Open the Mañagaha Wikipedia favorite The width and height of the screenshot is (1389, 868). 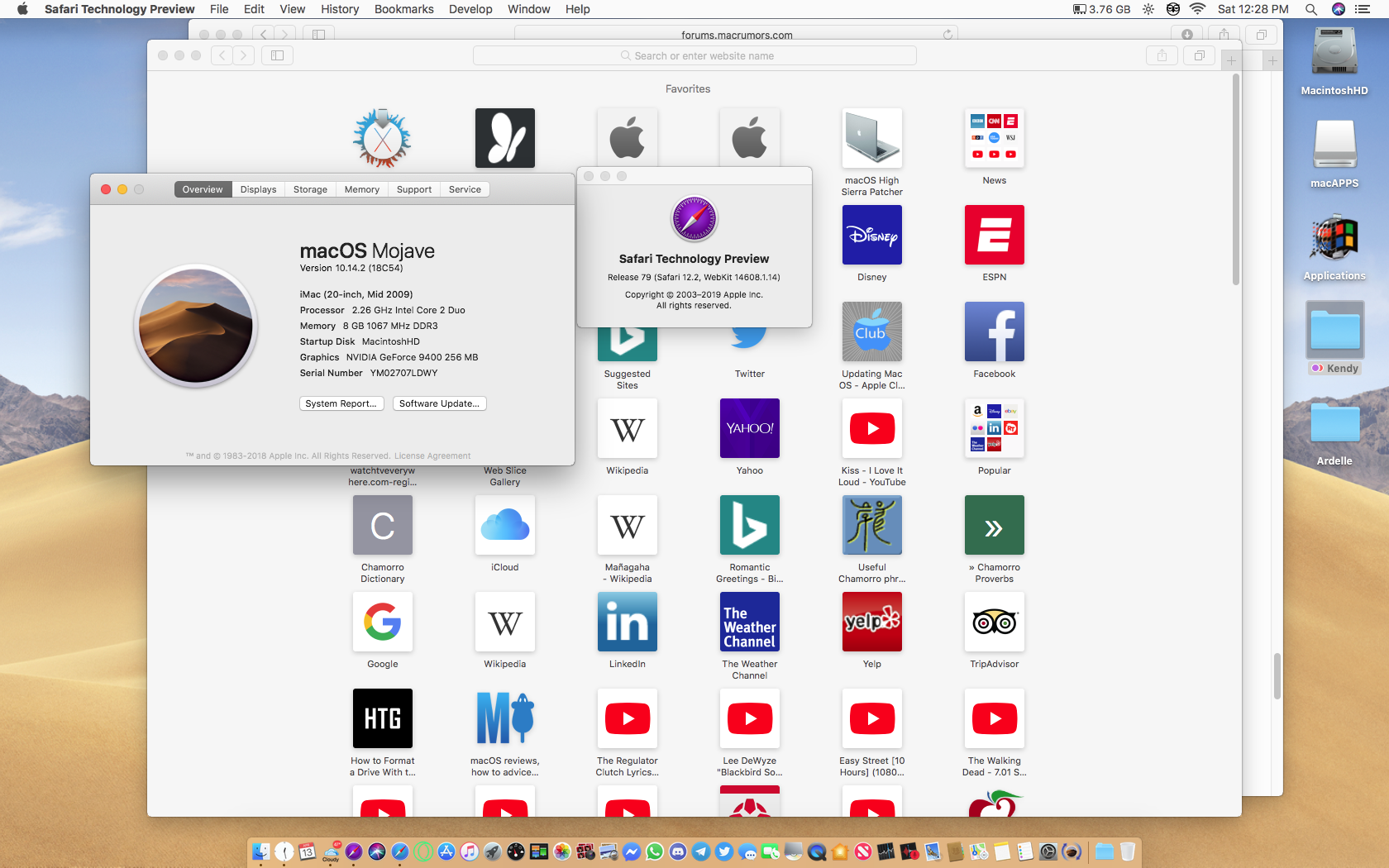click(627, 525)
